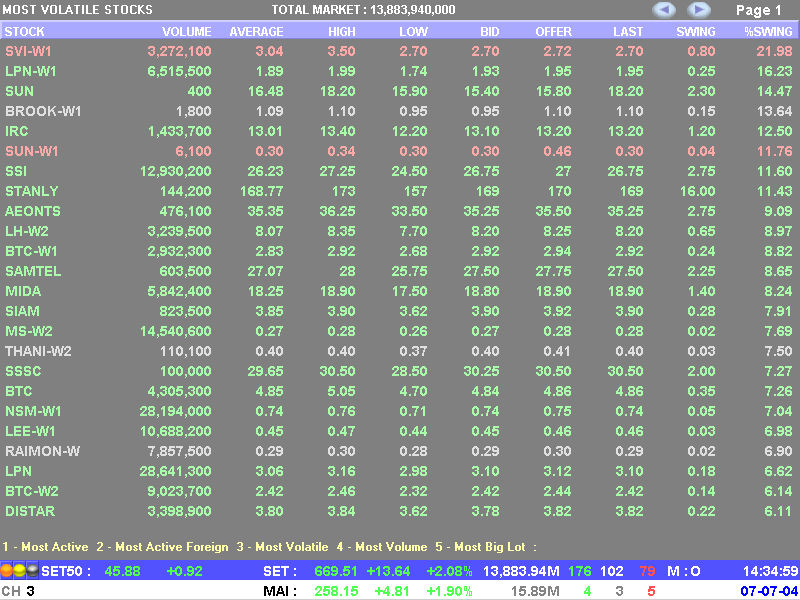Switch to Most Volume view

click(x=382, y=547)
